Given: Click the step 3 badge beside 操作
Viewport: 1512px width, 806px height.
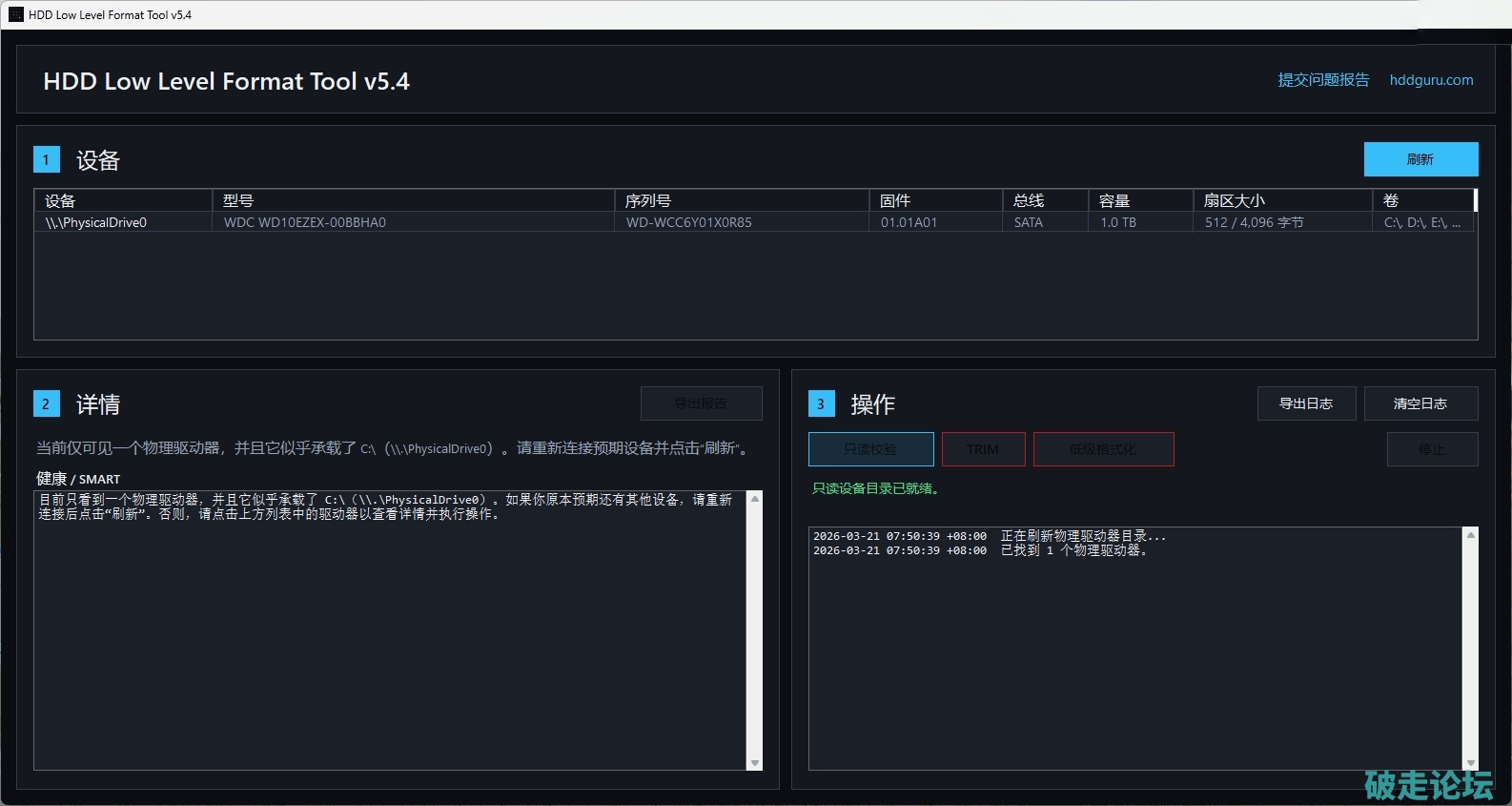Looking at the screenshot, I should point(821,403).
